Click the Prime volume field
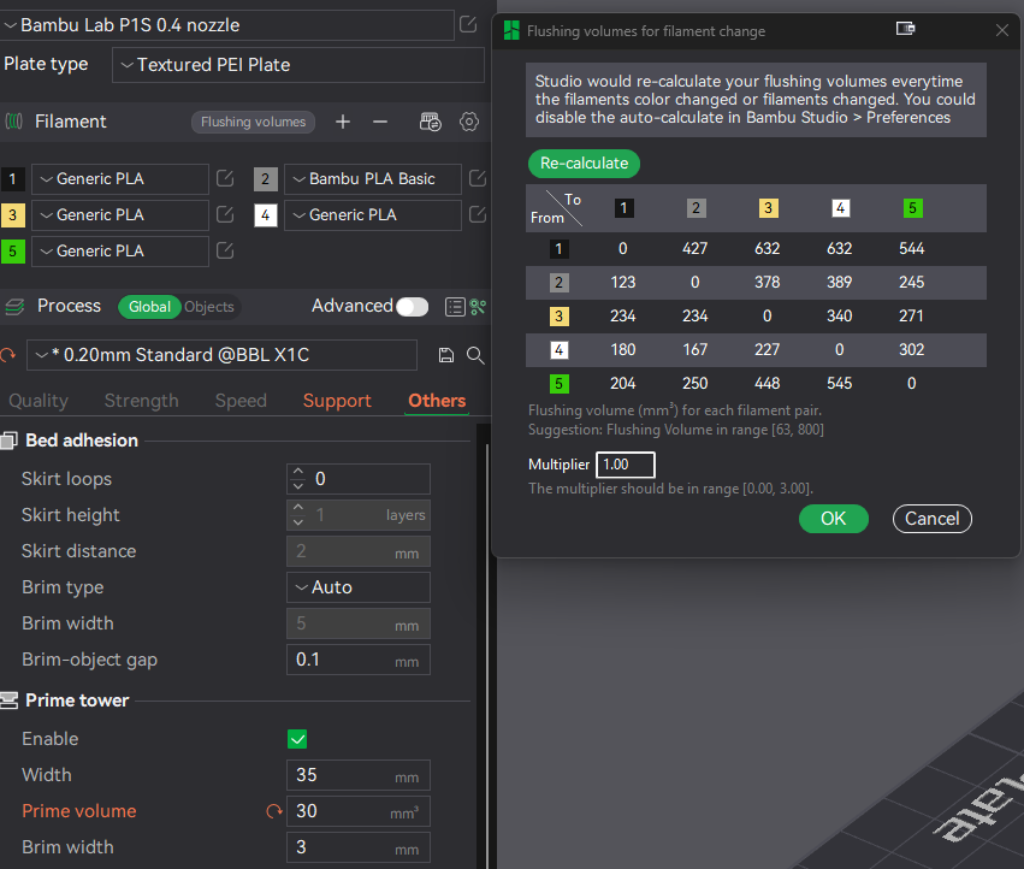This screenshot has height=869, width=1024. click(x=359, y=811)
